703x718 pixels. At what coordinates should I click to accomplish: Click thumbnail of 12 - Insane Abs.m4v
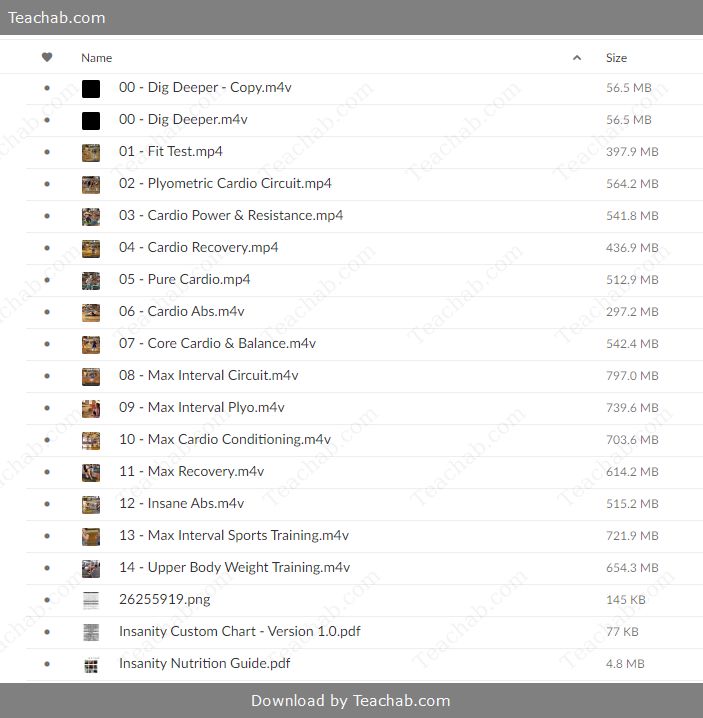point(91,505)
